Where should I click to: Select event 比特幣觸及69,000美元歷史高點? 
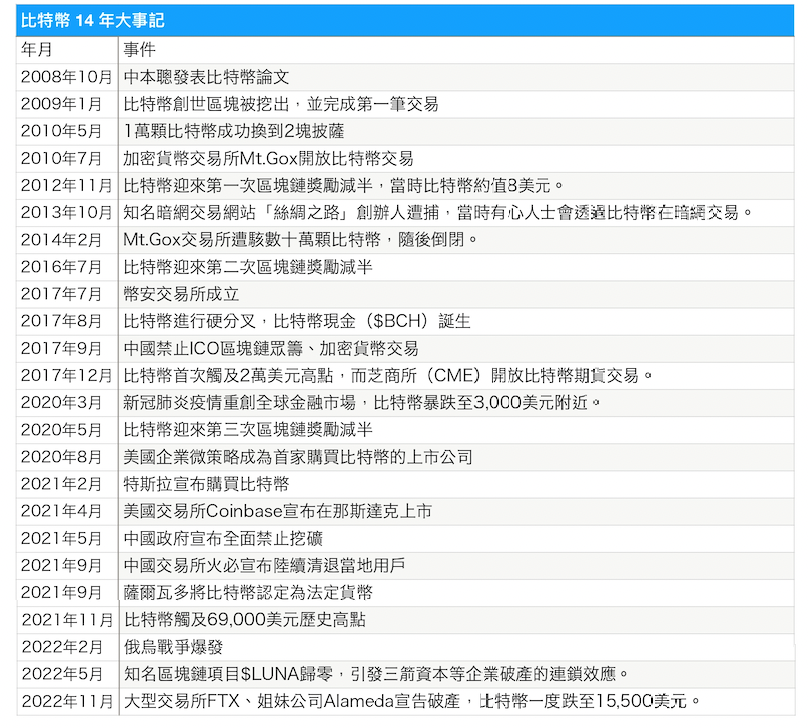245,620
